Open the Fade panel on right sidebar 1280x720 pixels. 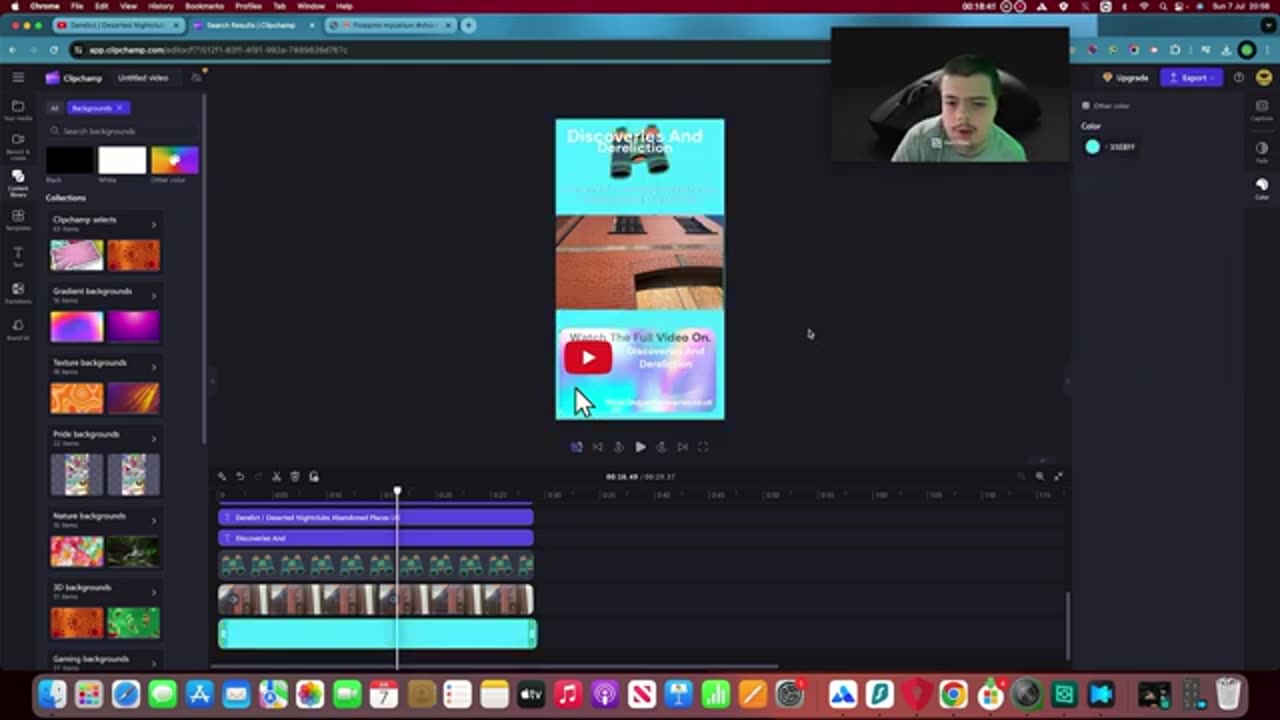pos(1262,151)
